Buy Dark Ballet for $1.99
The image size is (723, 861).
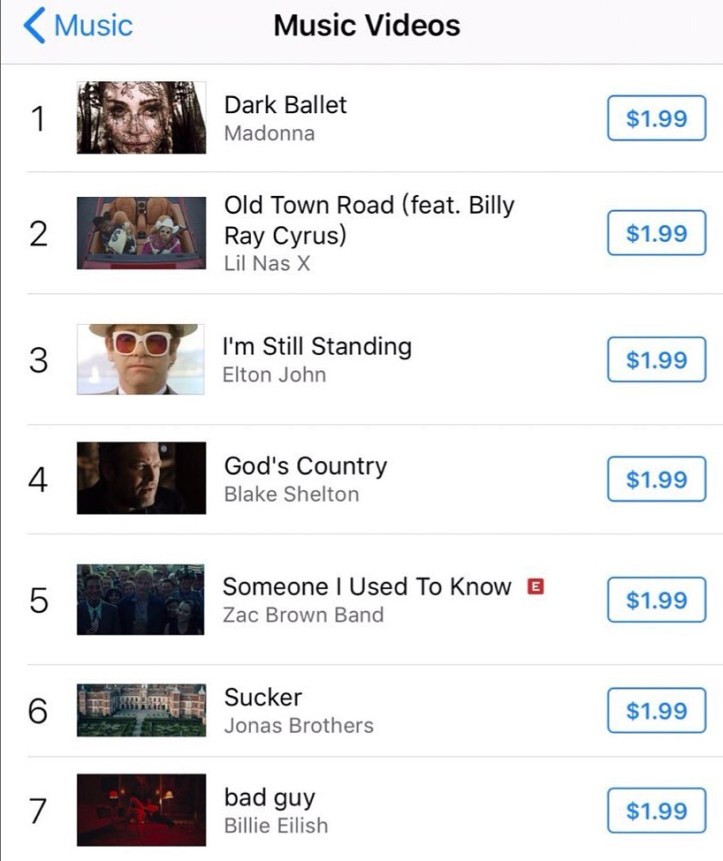(656, 119)
